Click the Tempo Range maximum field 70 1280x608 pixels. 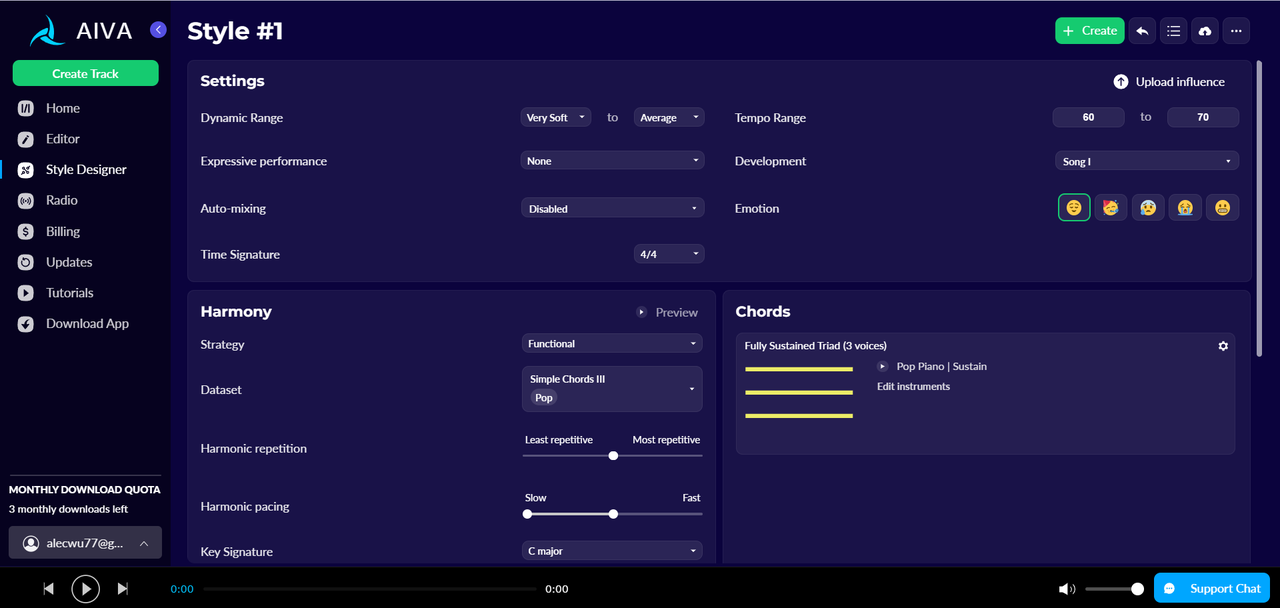pos(1203,118)
